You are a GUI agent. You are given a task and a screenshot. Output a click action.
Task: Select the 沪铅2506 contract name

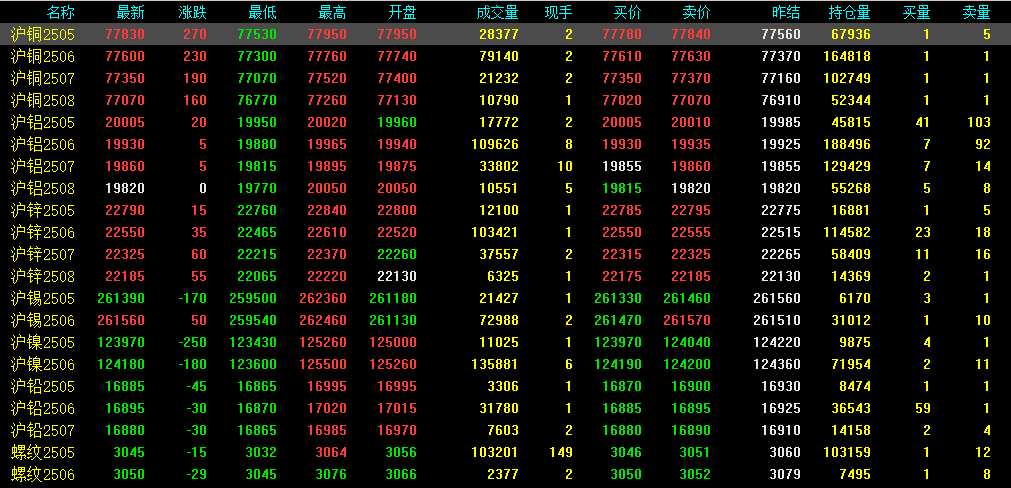coord(43,408)
